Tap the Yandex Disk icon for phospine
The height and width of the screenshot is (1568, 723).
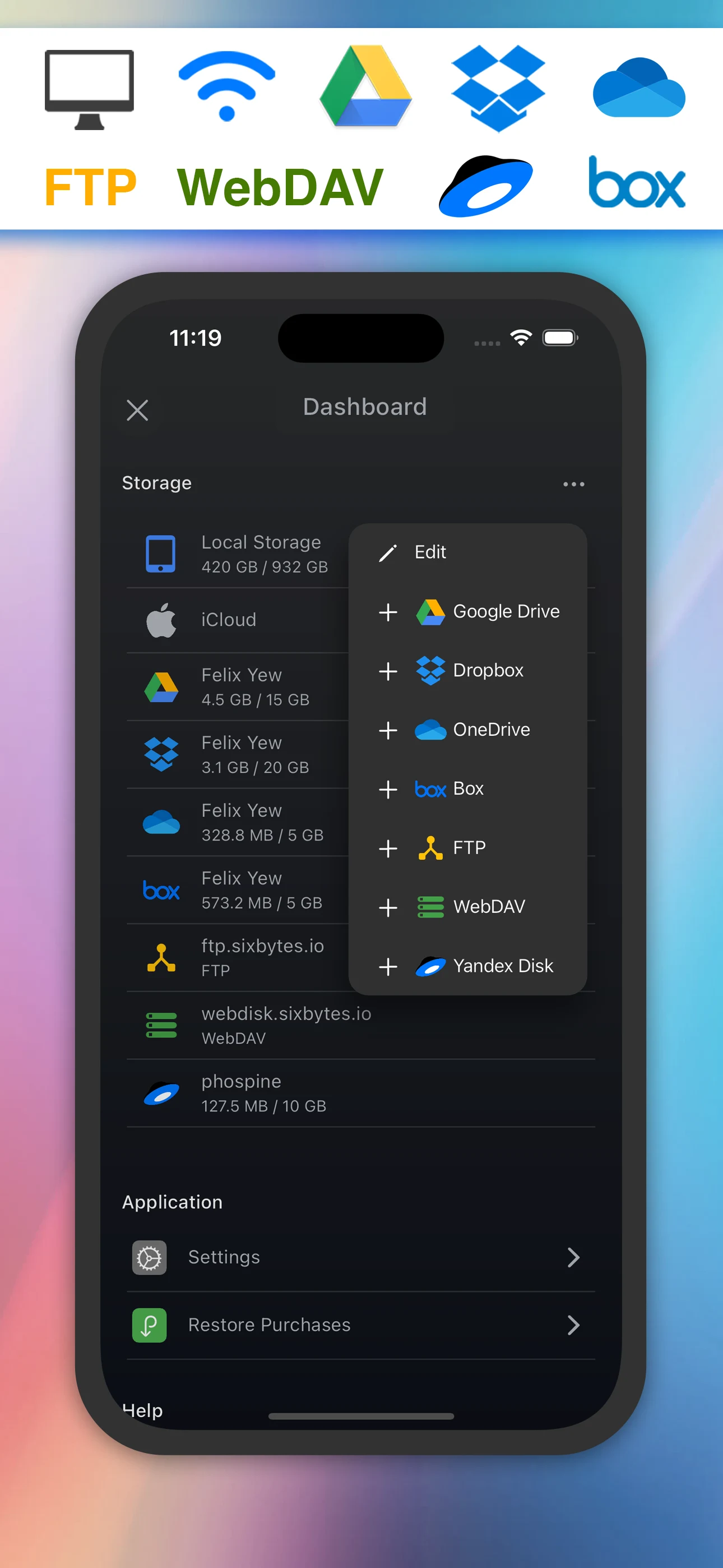[x=161, y=1094]
